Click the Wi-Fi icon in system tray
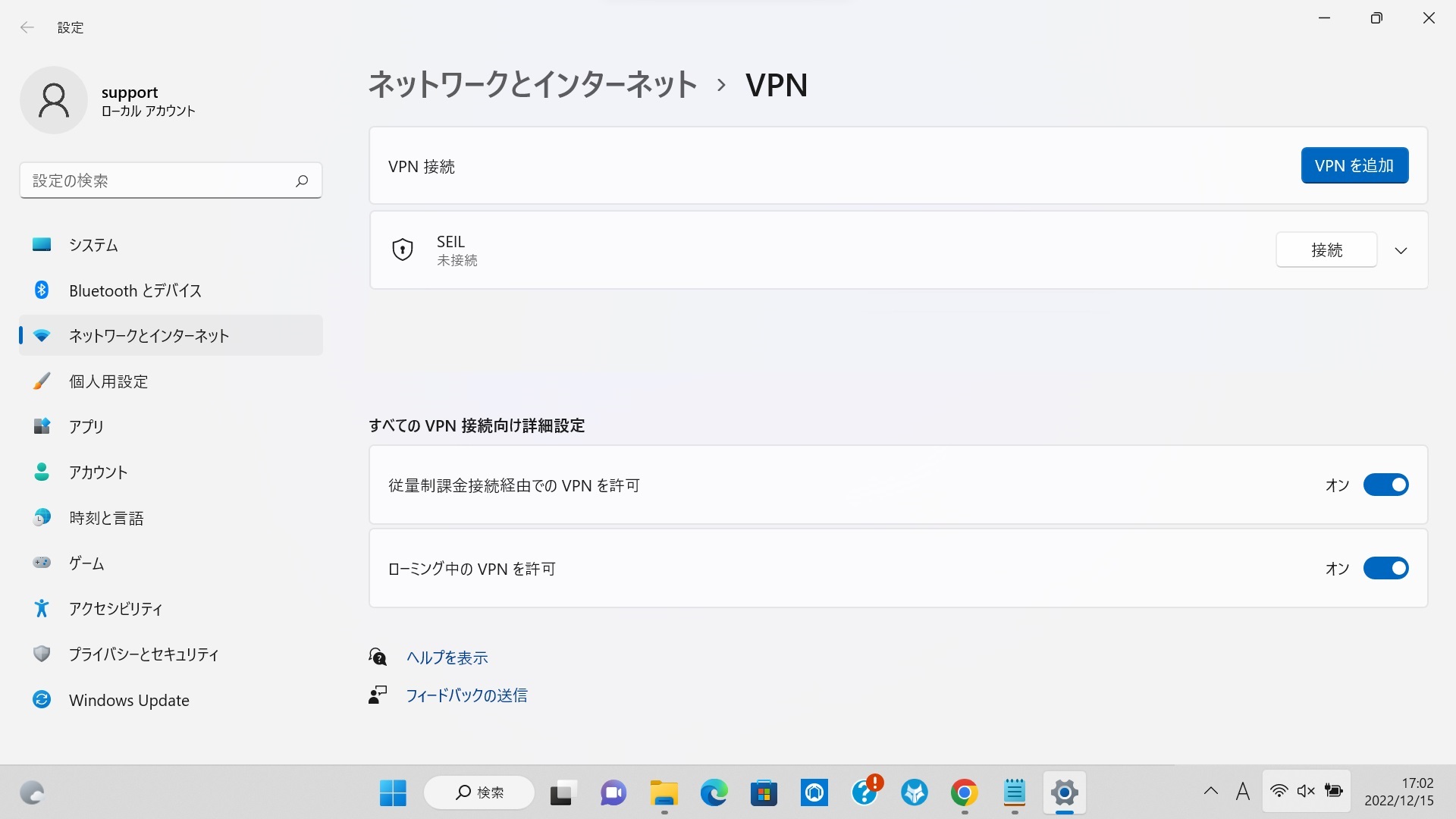The image size is (1456, 819). pyautogui.click(x=1279, y=792)
